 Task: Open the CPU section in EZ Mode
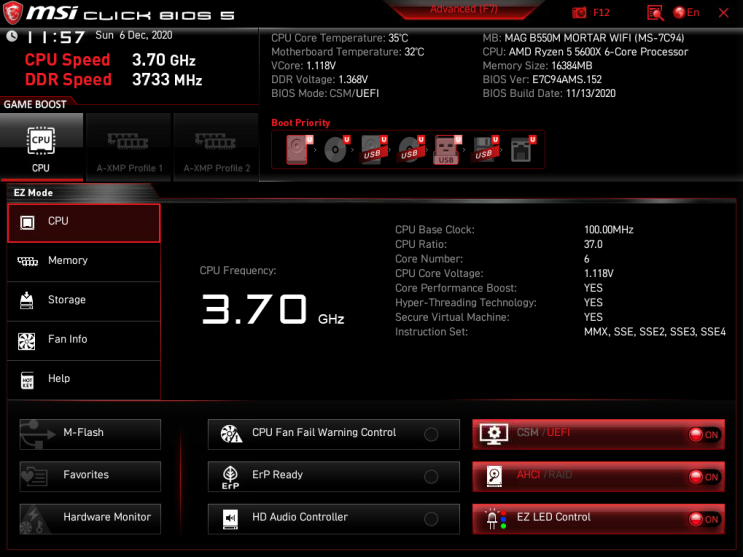(x=84, y=223)
